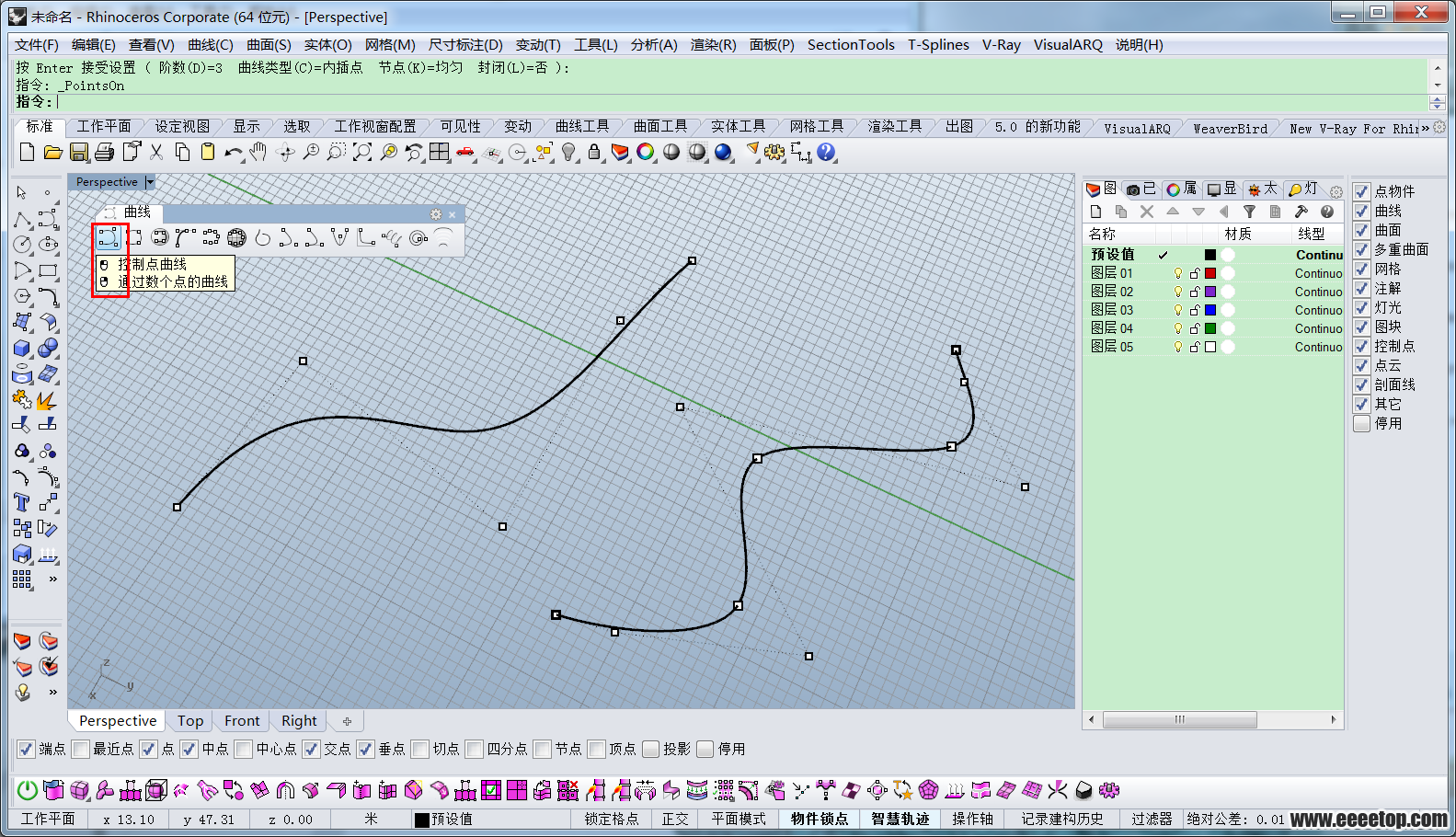1456x837 pixels.
Task: Add a new viewport tab with plus
Action: [x=347, y=721]
